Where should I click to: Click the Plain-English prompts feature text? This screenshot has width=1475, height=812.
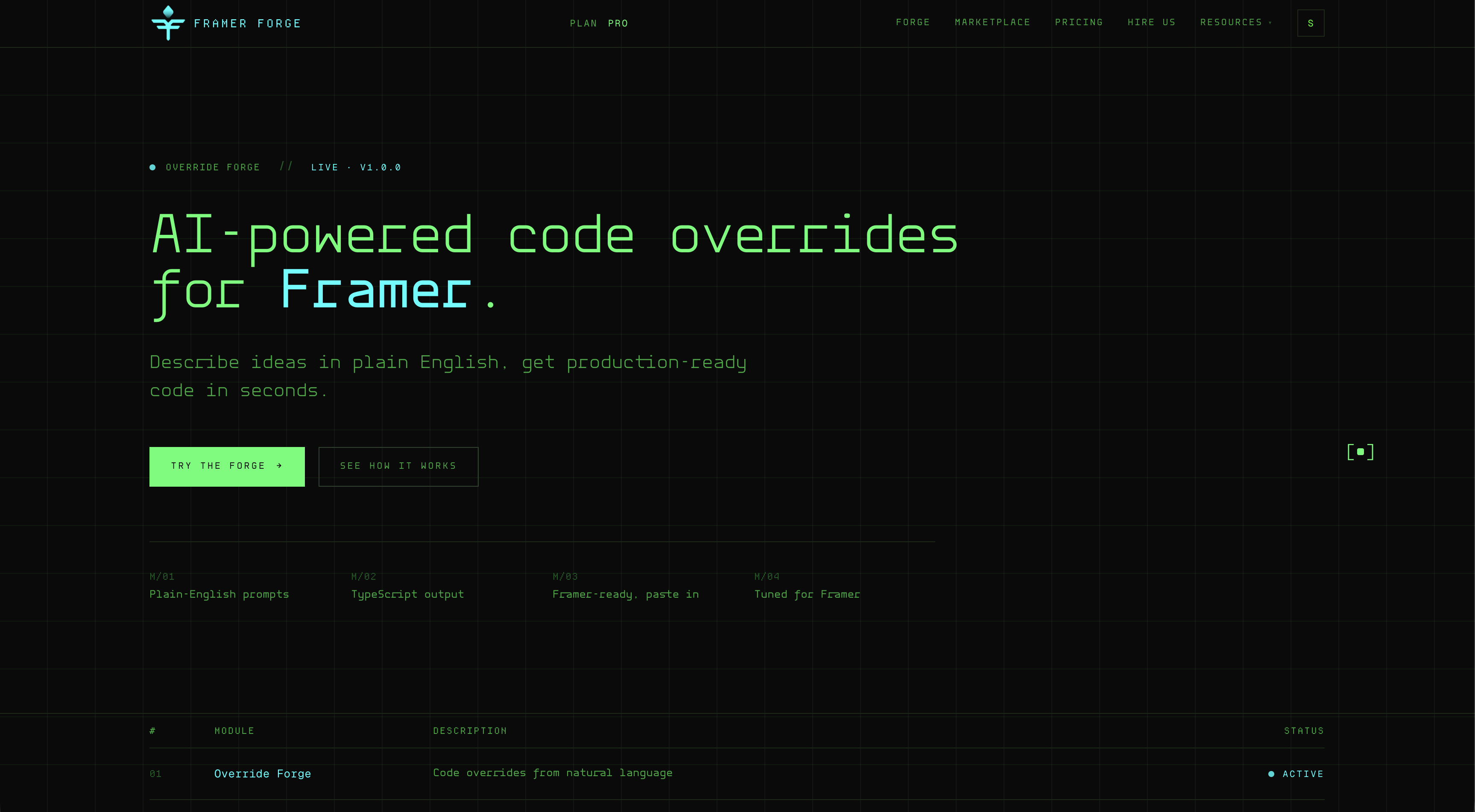(219, 595)
